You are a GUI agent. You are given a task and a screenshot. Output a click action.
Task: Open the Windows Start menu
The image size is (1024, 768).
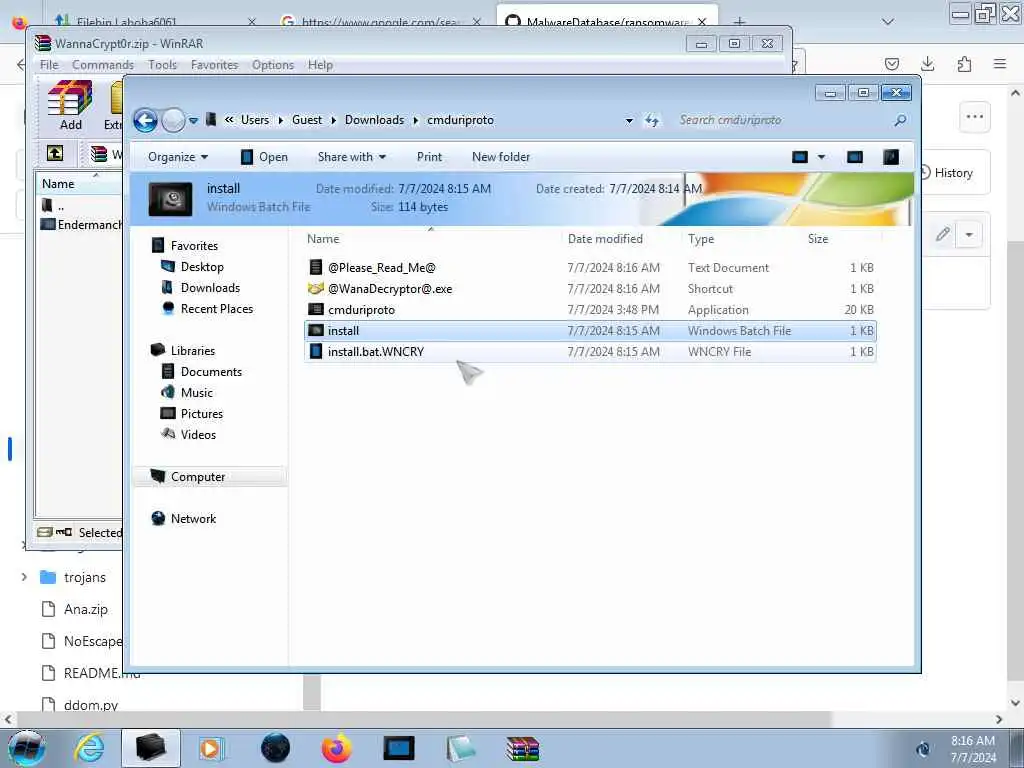pyautogui.click(x=27, y=748)
